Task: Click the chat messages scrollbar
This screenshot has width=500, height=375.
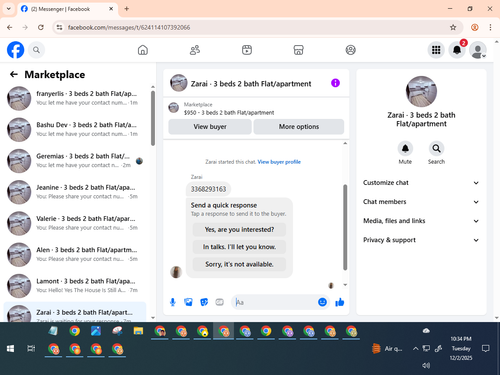Action: coord(345,227)
